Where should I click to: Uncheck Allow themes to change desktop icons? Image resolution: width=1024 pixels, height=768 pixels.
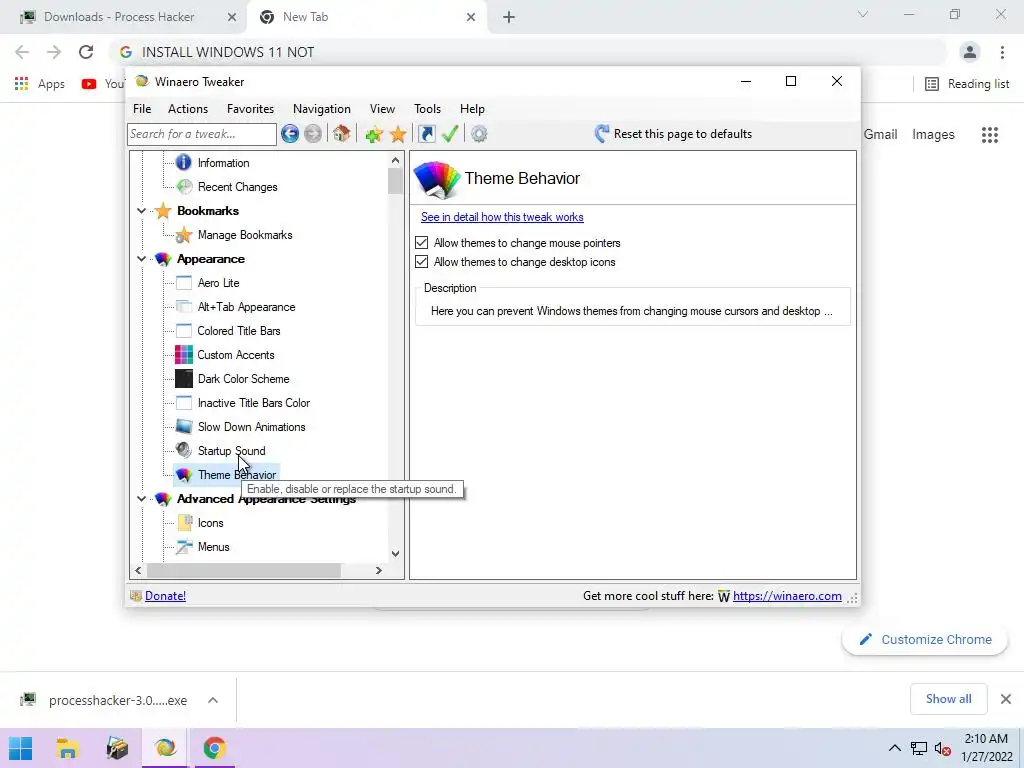pos(422,262)
